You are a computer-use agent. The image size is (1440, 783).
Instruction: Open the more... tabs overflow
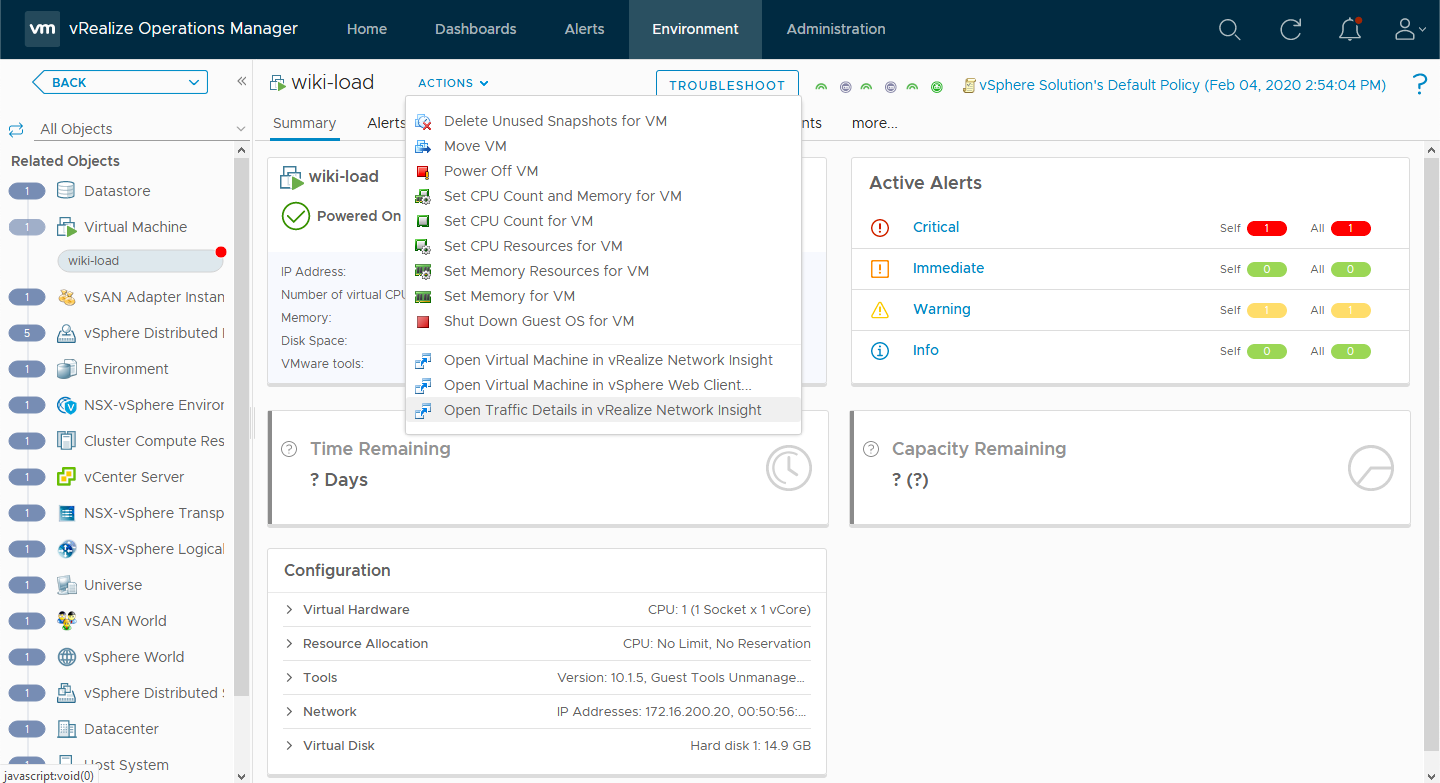tap(875, 123)
